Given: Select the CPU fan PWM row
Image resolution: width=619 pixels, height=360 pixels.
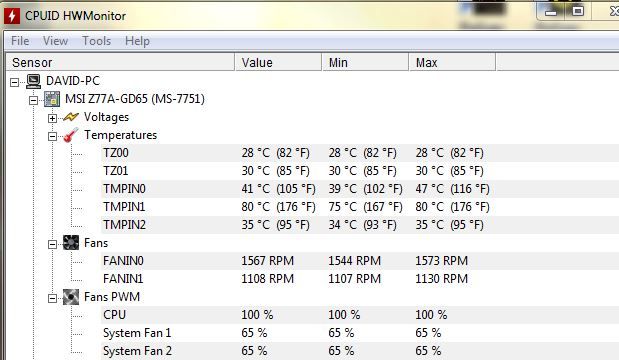Looking at the screenshot, I should [x=360, y=315].
